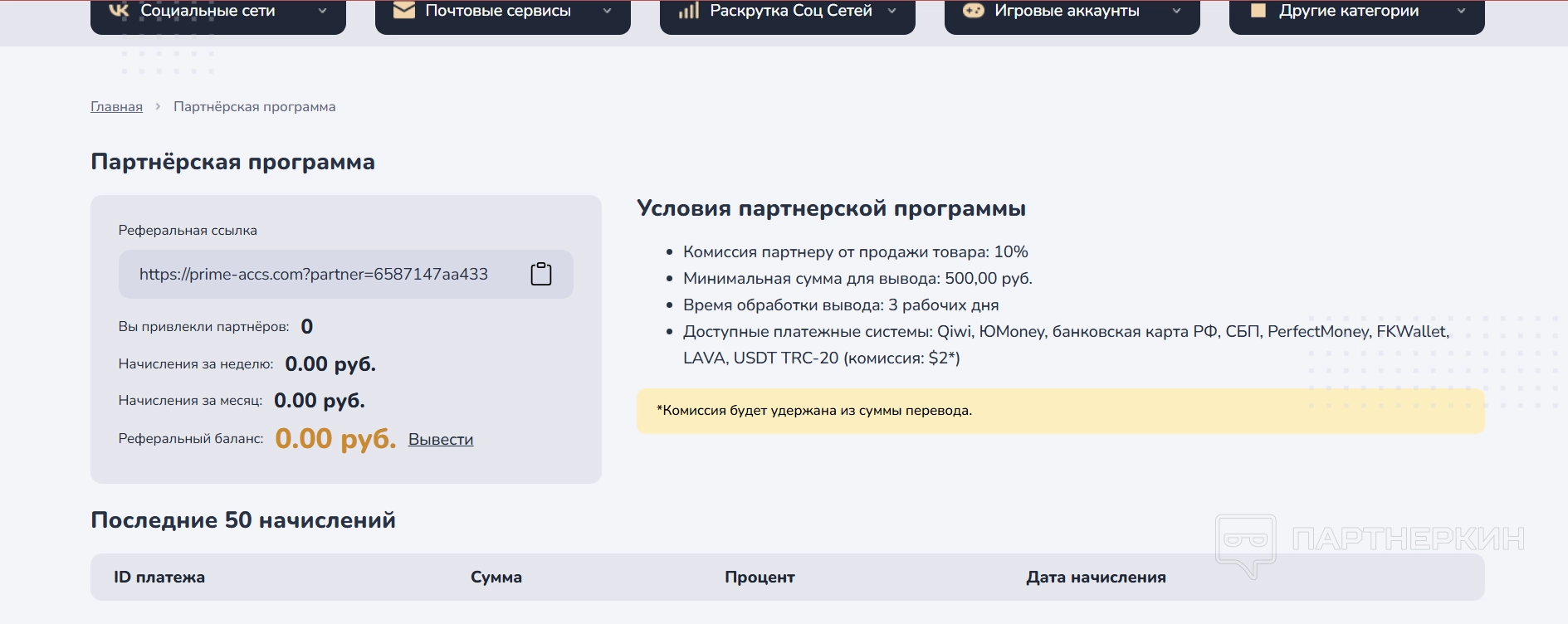
Task: Click the ID платежа column header
Action: pos(159,577)
